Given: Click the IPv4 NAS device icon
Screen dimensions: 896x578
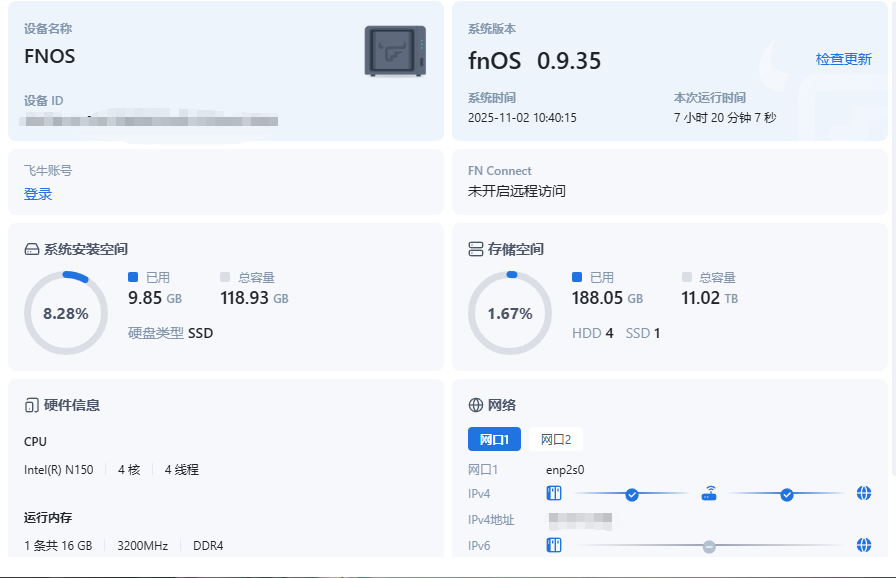Looking at the screenshot, I should coord(554,493).
